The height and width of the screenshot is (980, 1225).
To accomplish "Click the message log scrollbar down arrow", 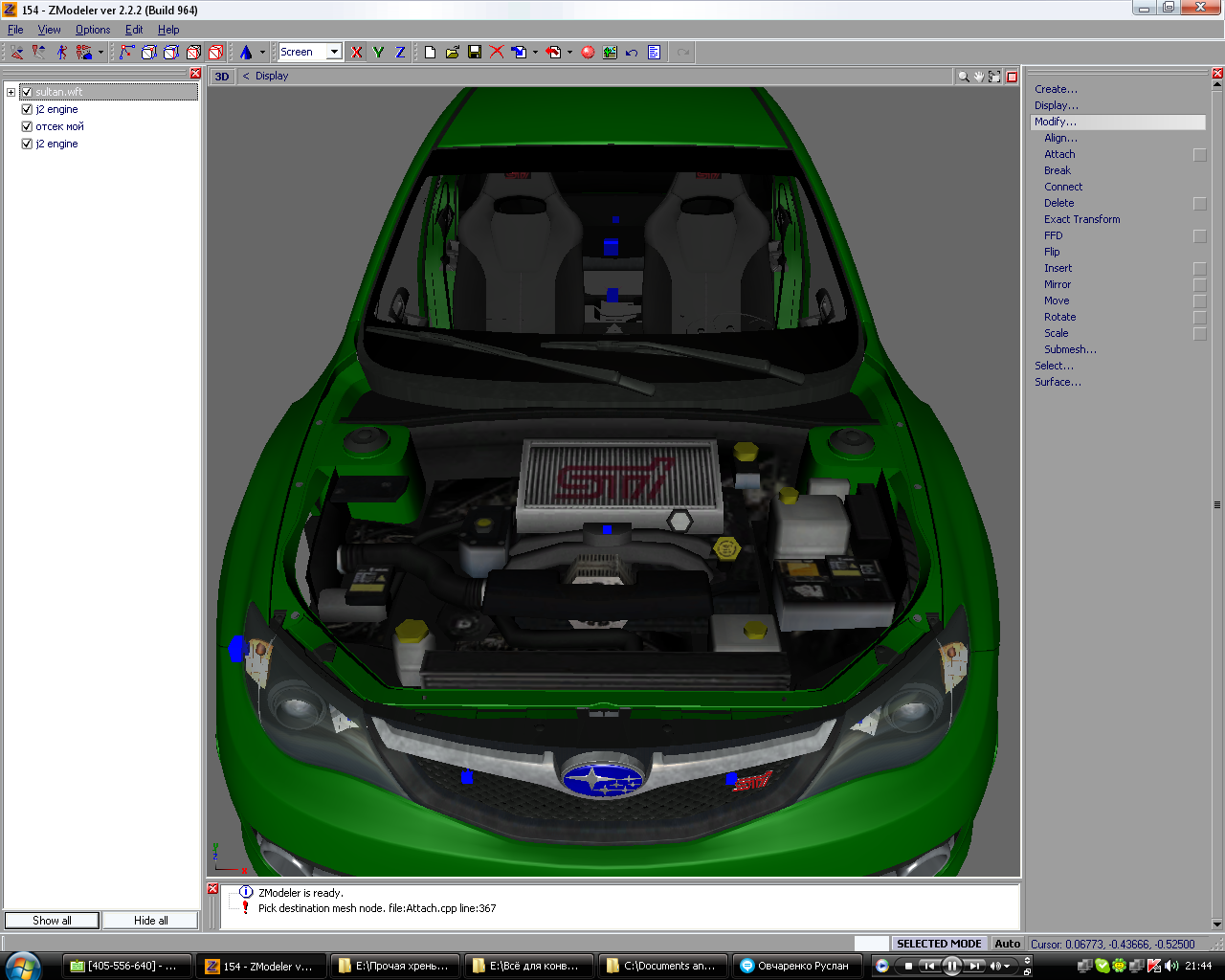I will (x=1217, y=924).
